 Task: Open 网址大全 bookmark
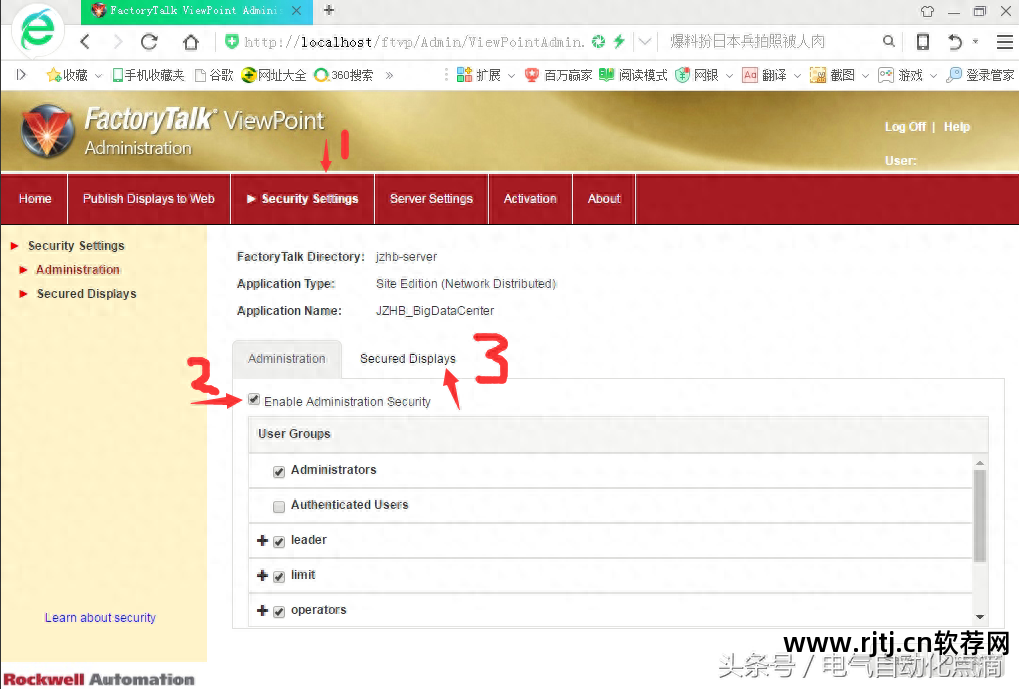click(x=274, y=75)
